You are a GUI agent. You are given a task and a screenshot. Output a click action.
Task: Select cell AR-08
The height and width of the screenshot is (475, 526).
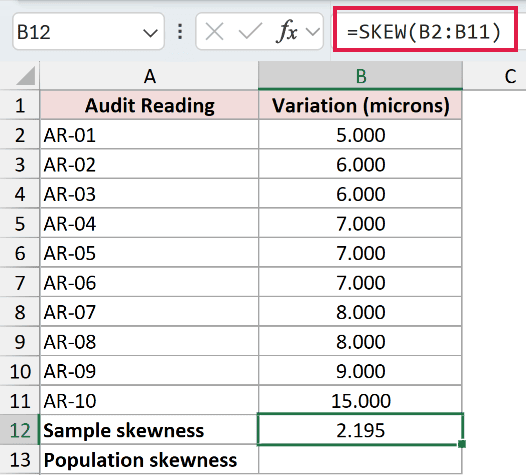tap(149, 341)
